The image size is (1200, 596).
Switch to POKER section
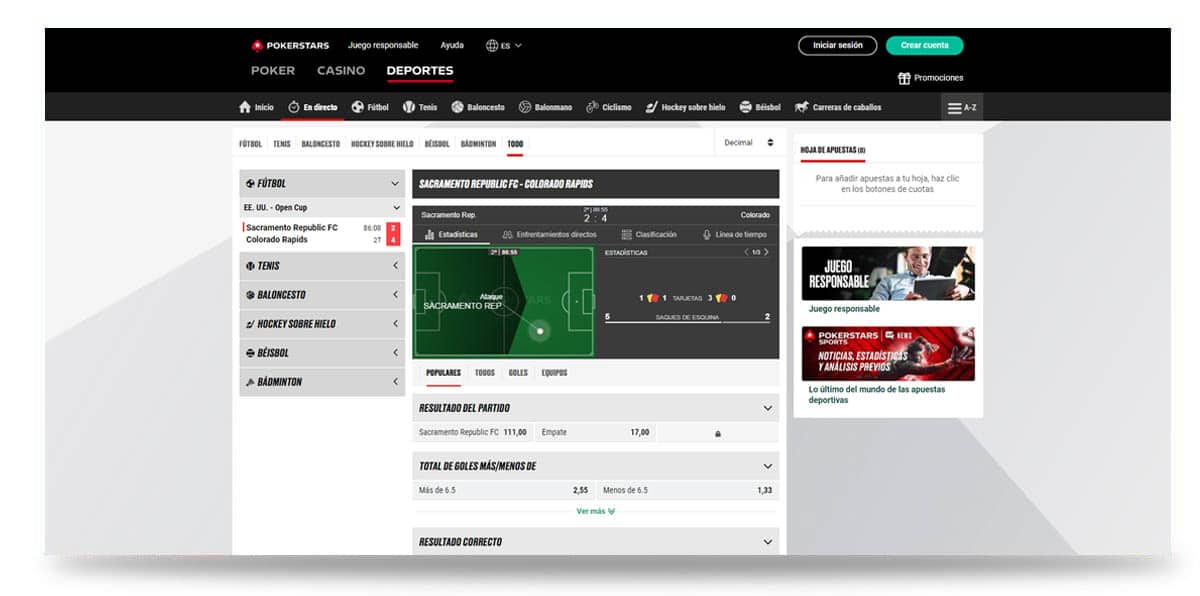pos(273,71)
